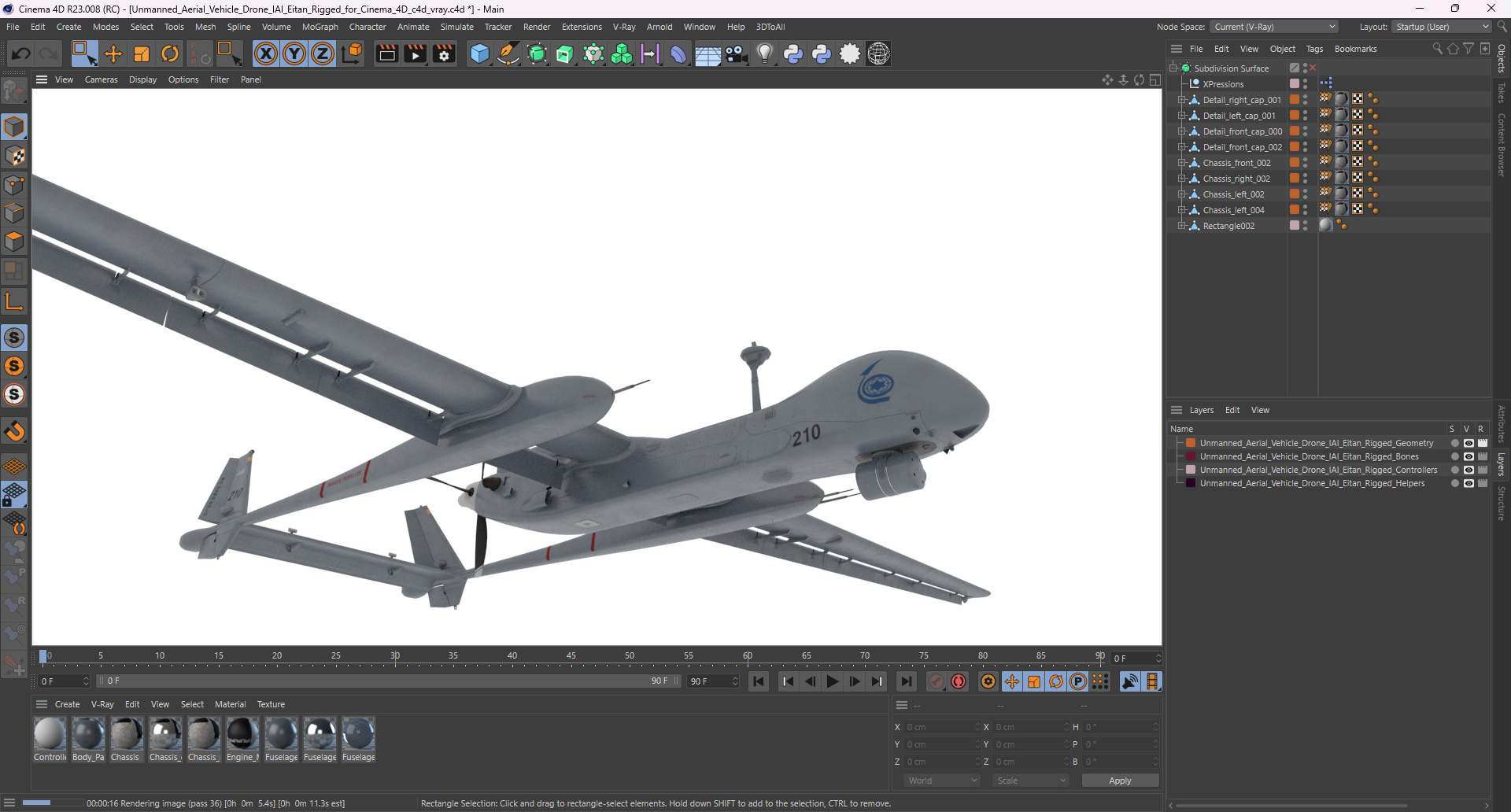1511x812 pixels.
Task: Toggle Z axis lock
Action: click(x=323, y=54)
